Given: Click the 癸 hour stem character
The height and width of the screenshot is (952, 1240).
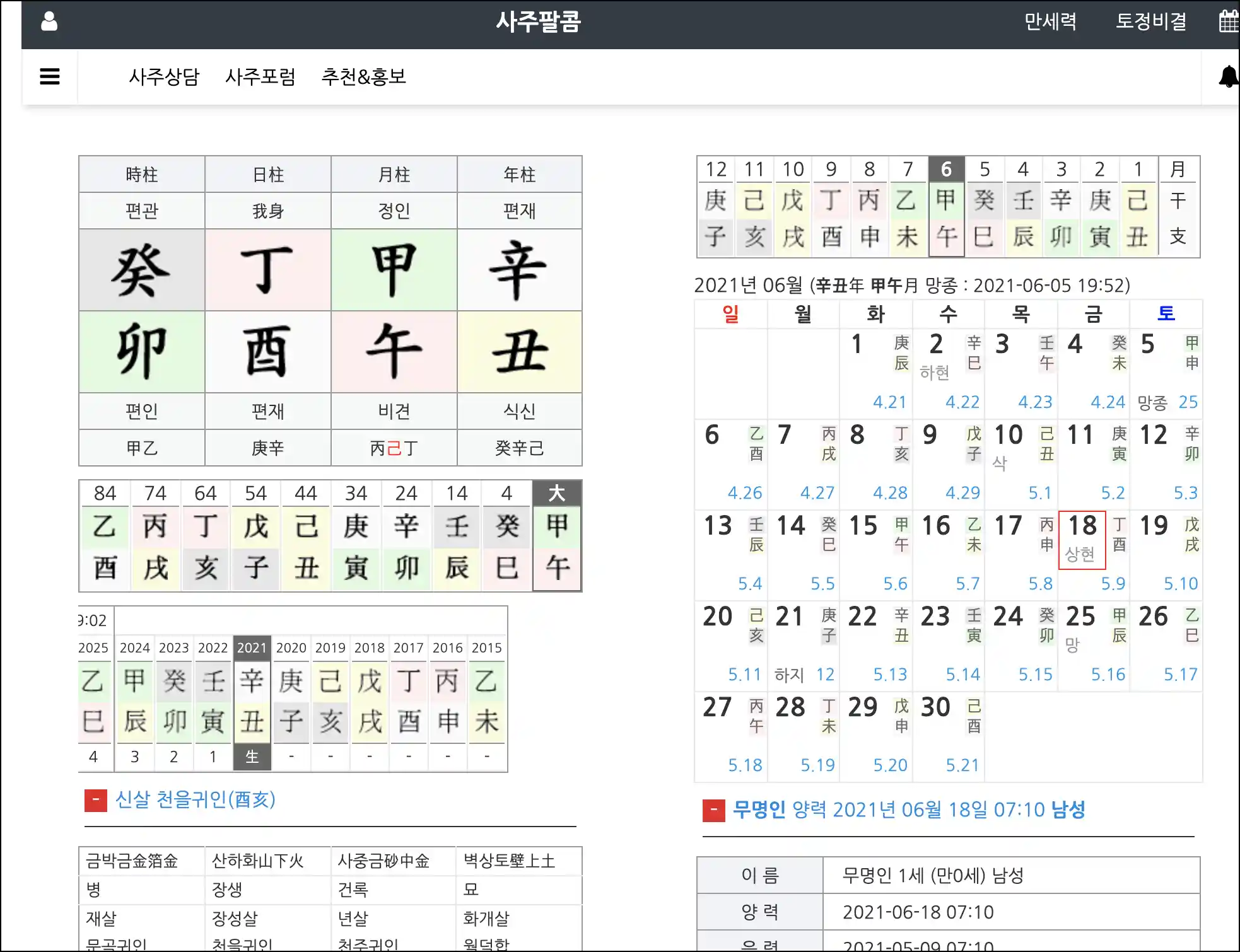Looking at the screenshot, I should point(141,270).
